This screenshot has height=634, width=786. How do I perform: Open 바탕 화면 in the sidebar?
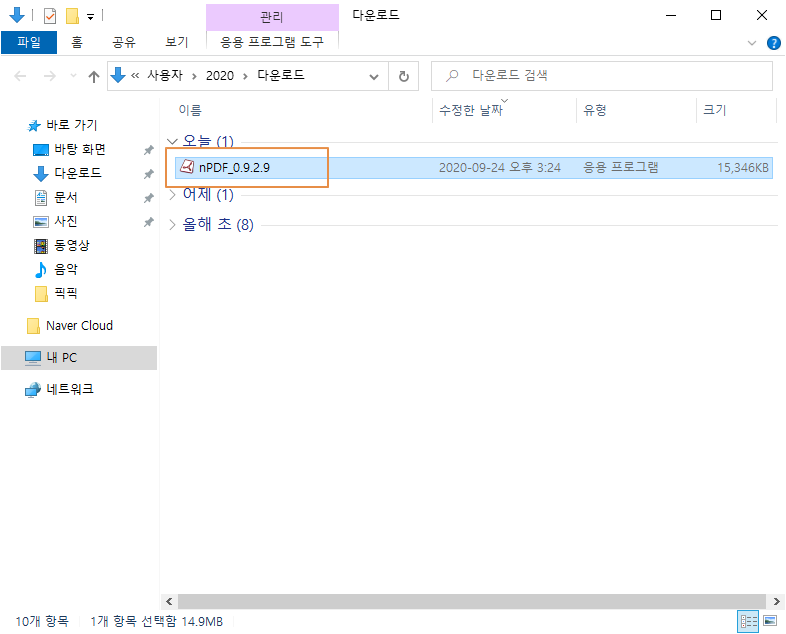coord(70,149)
